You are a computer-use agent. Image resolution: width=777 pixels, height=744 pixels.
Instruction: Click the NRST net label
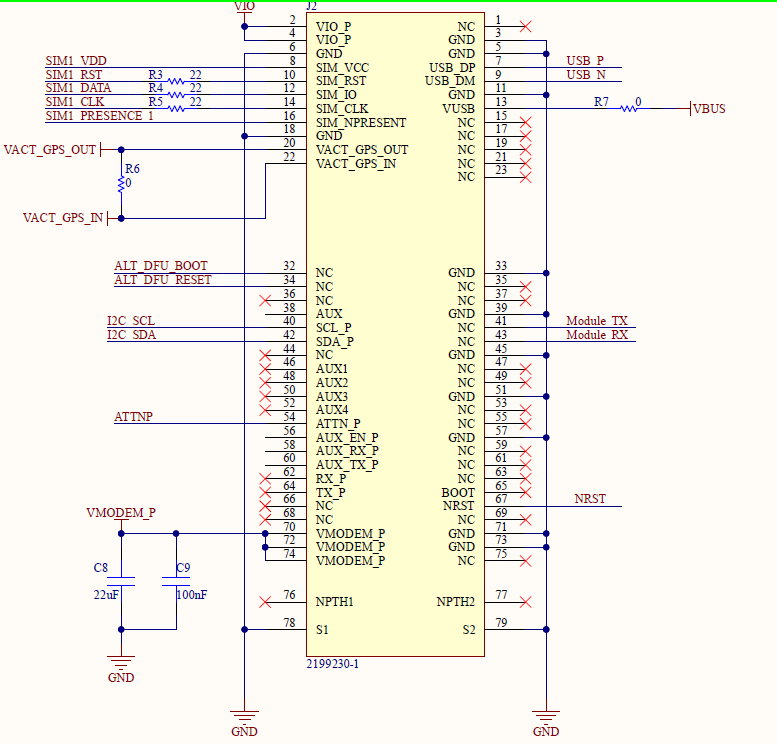point(590,498)
